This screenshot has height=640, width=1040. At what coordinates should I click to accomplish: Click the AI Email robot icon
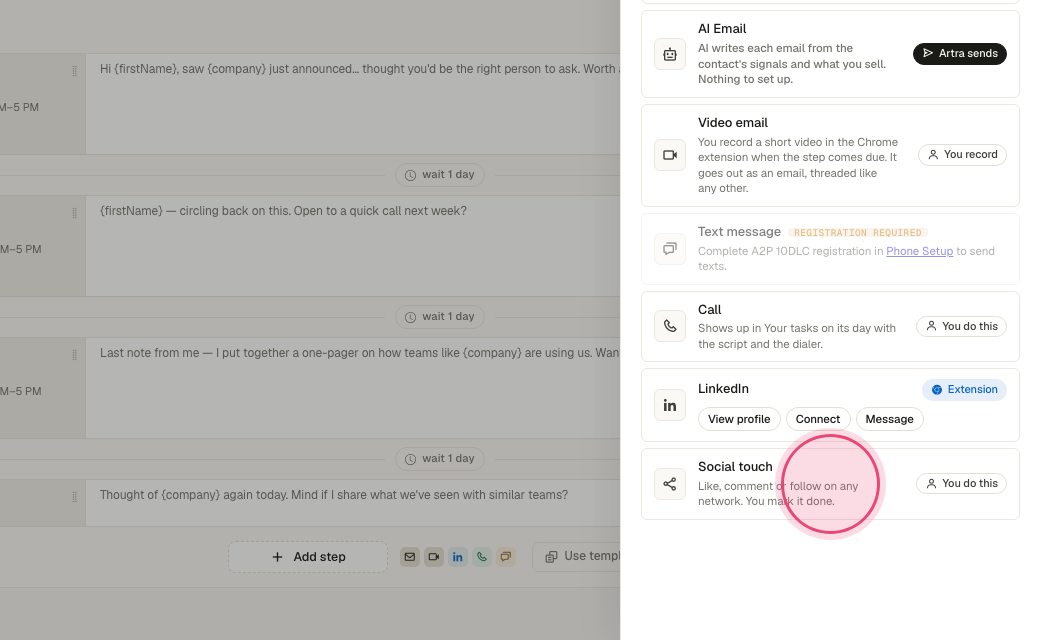pos(670,54)
